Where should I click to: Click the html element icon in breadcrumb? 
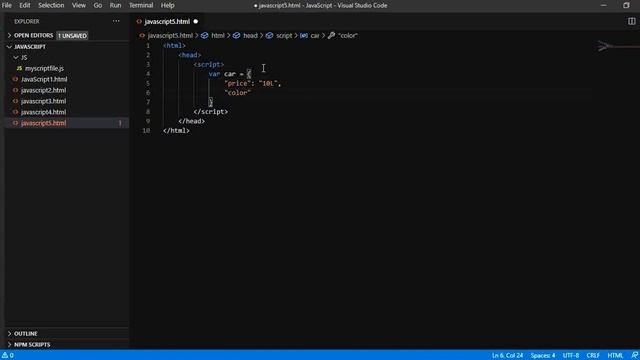(204, 36)
